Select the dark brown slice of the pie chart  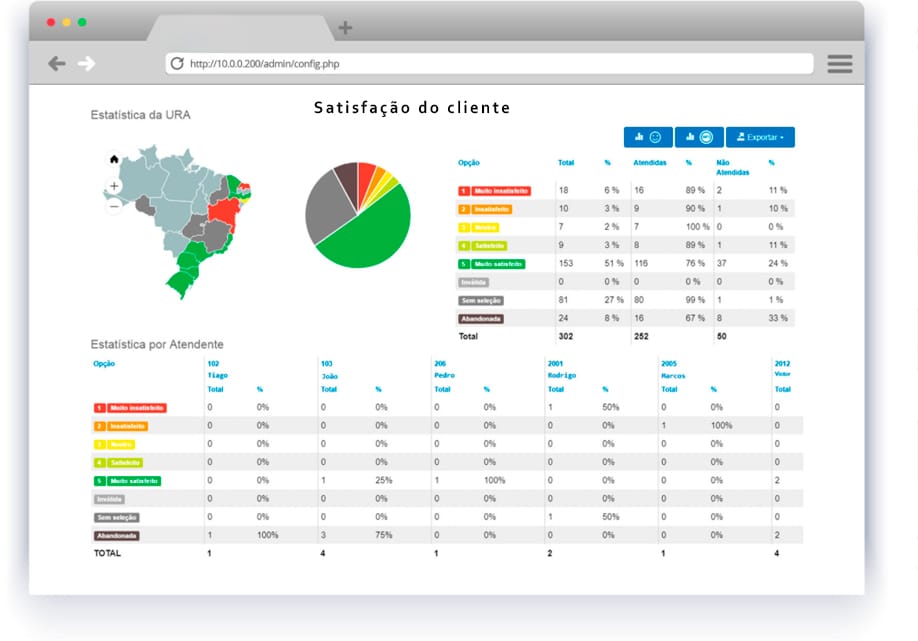point(347,180)
